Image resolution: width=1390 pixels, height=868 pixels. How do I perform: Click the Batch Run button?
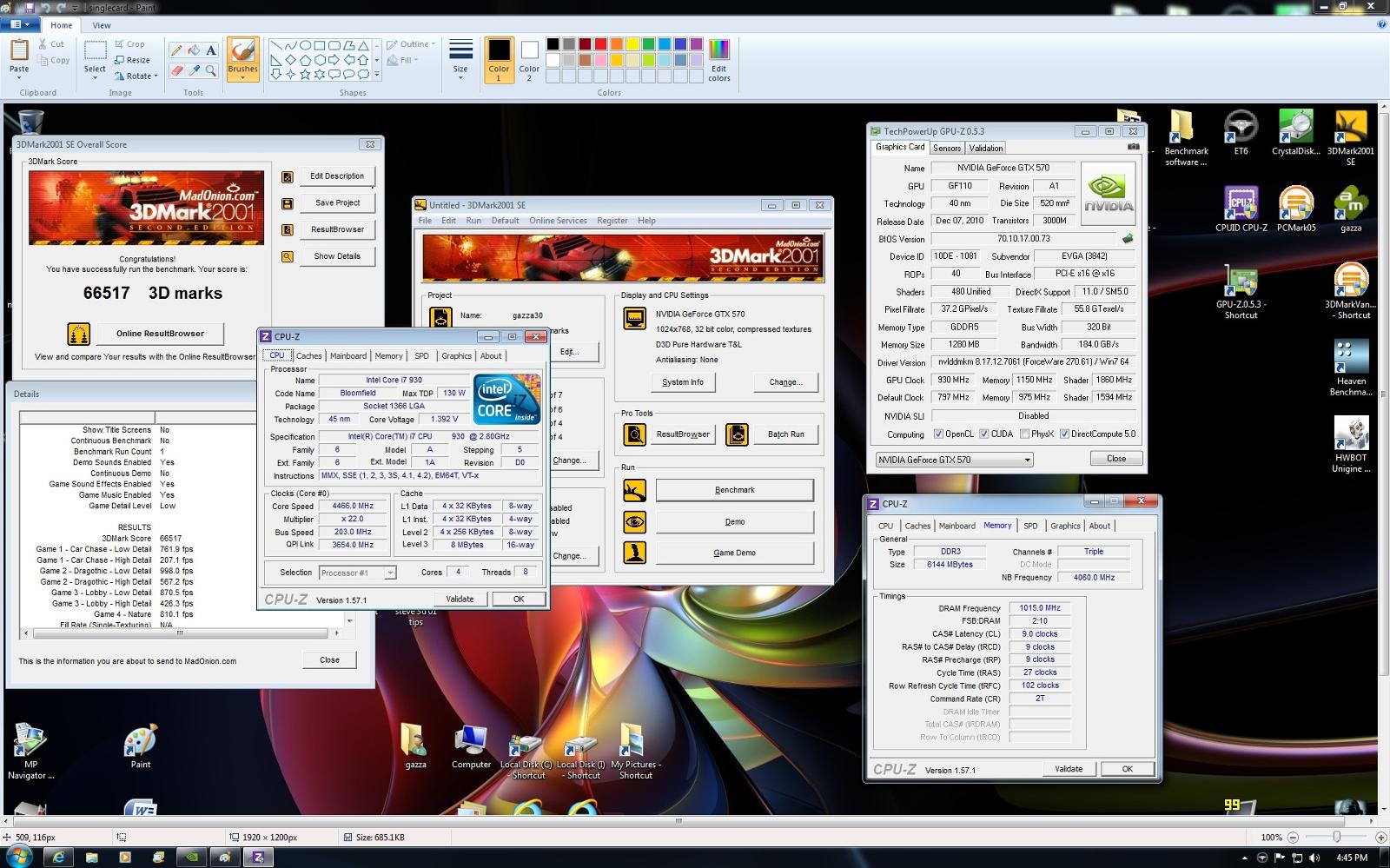point(785,434)
